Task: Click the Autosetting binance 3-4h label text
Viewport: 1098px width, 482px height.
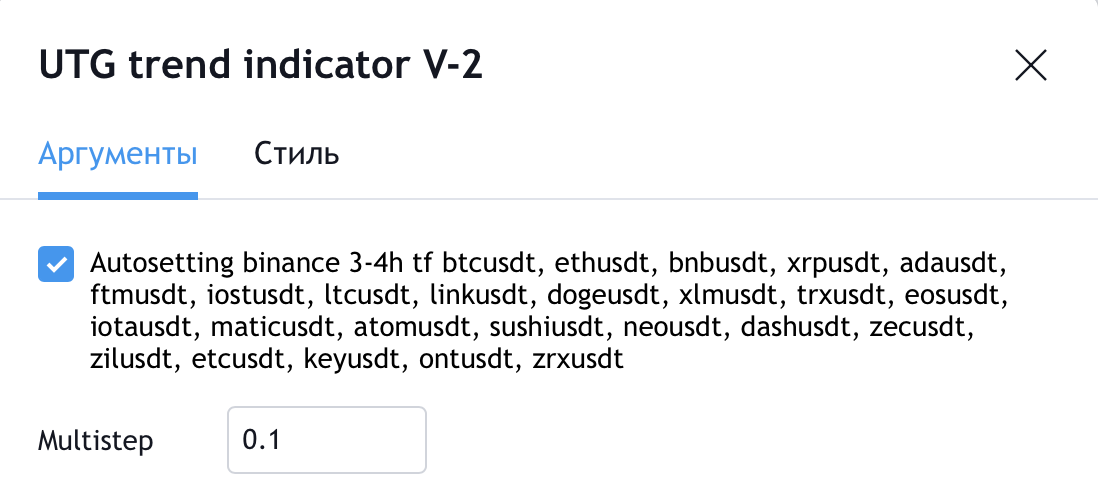Action: pos(549,312)
